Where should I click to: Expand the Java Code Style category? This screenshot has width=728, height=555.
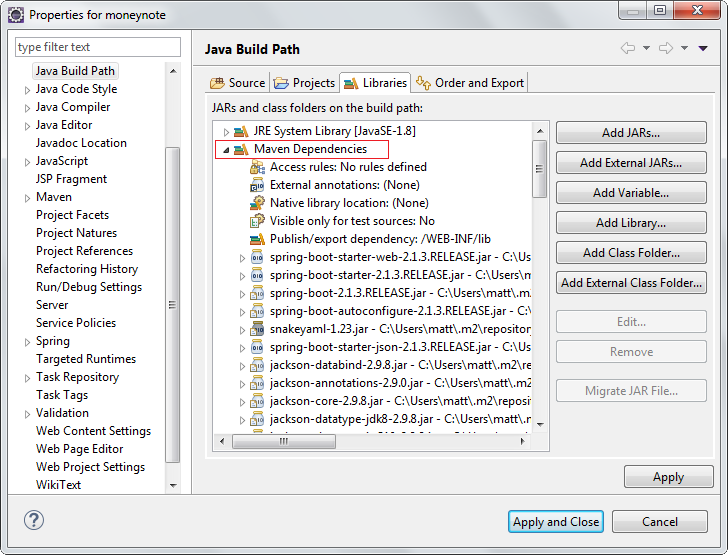click(x=27, y=90)
